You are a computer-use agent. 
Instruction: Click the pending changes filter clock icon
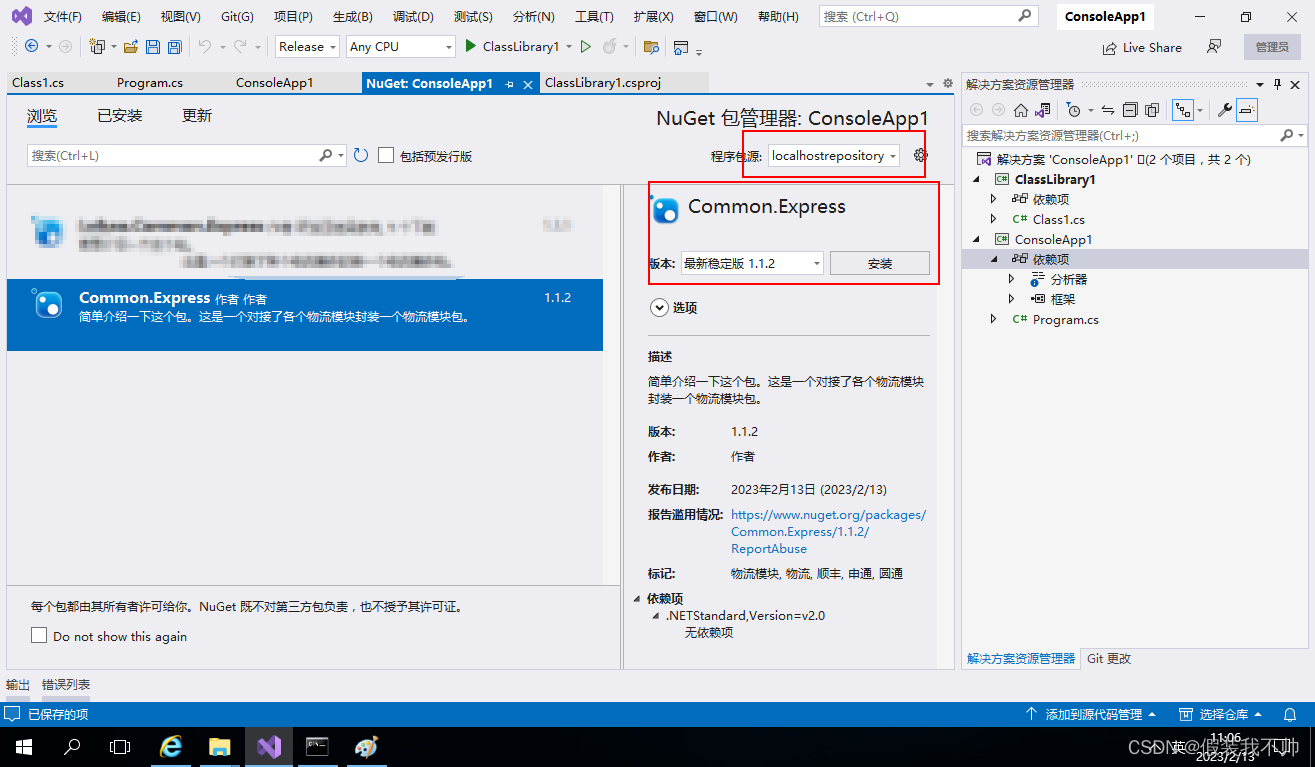(1074, 110)
